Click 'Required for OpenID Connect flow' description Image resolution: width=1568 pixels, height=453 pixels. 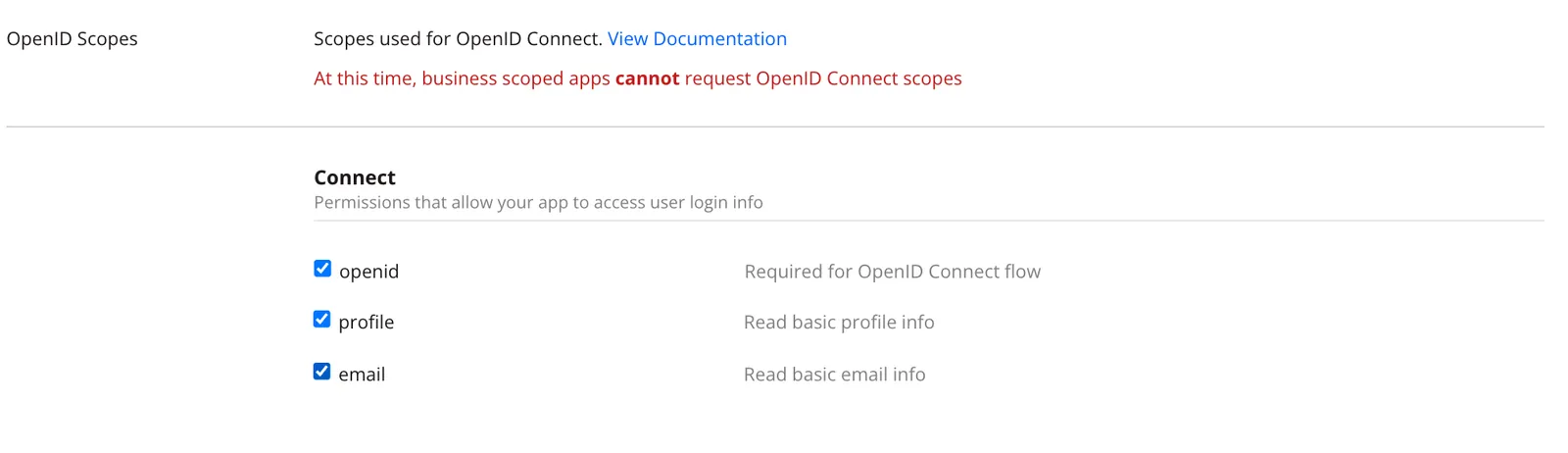(x=892, y=272)
